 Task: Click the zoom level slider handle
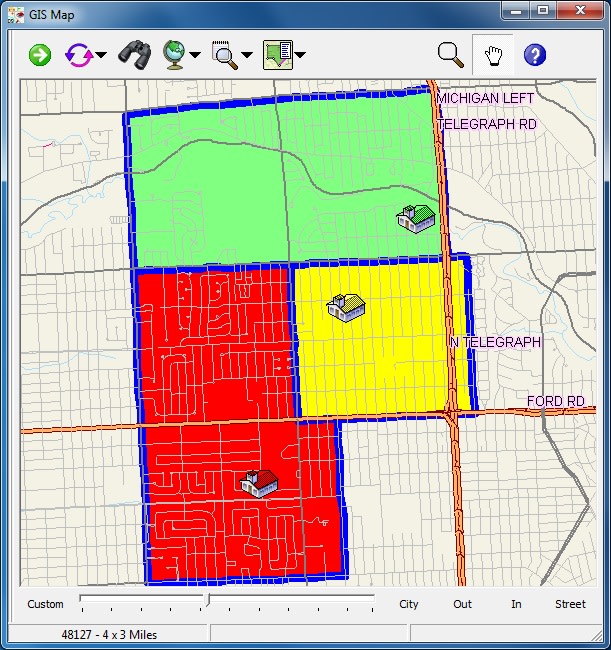pyautogui.click(x=206, y=601)
